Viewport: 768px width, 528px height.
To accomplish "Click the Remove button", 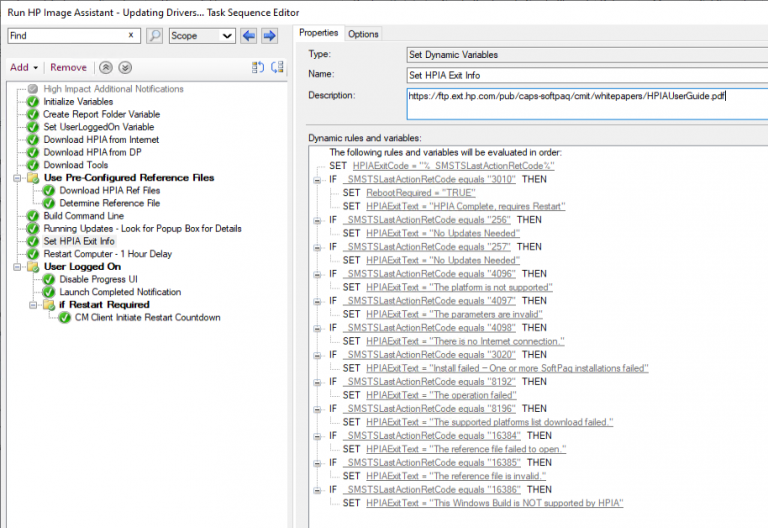I will point(68,67).
